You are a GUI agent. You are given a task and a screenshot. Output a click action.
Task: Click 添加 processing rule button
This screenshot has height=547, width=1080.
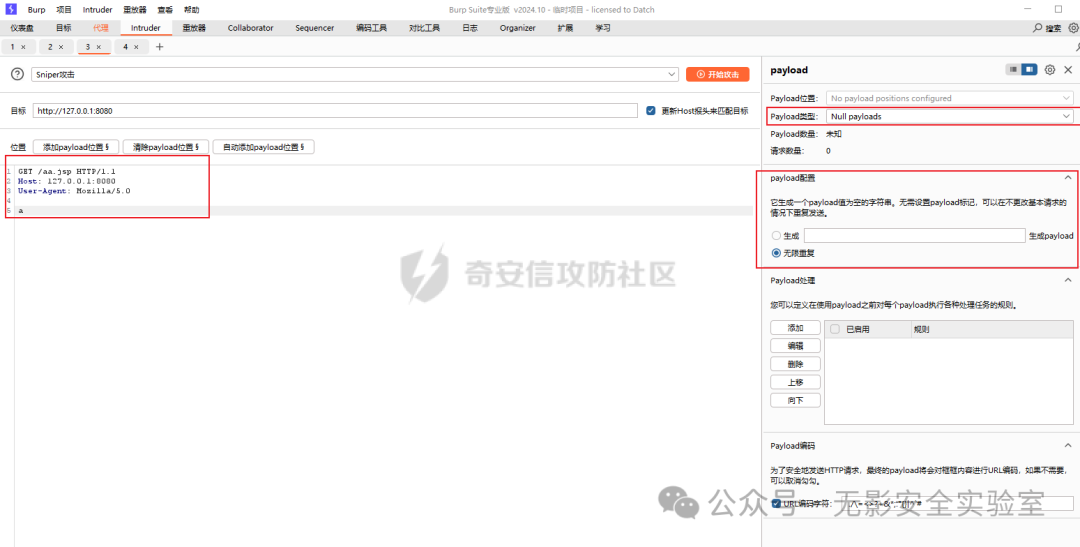(795, 328)
